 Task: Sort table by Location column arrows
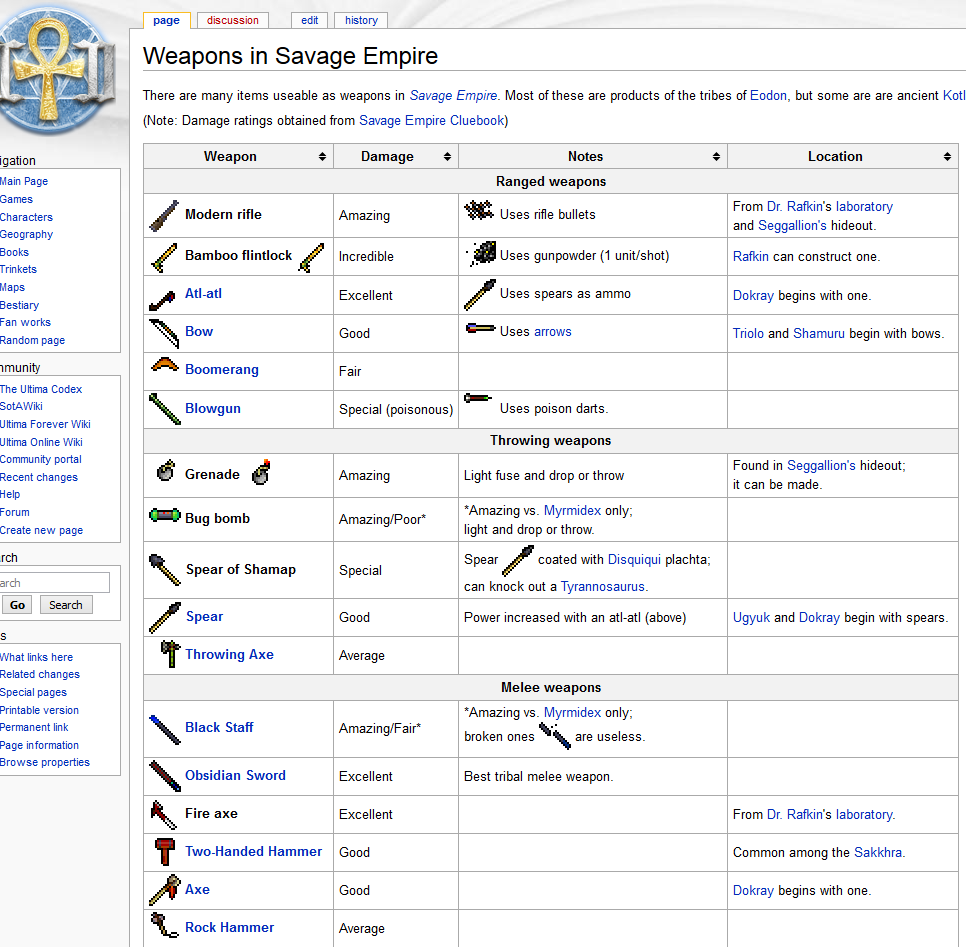947,156
